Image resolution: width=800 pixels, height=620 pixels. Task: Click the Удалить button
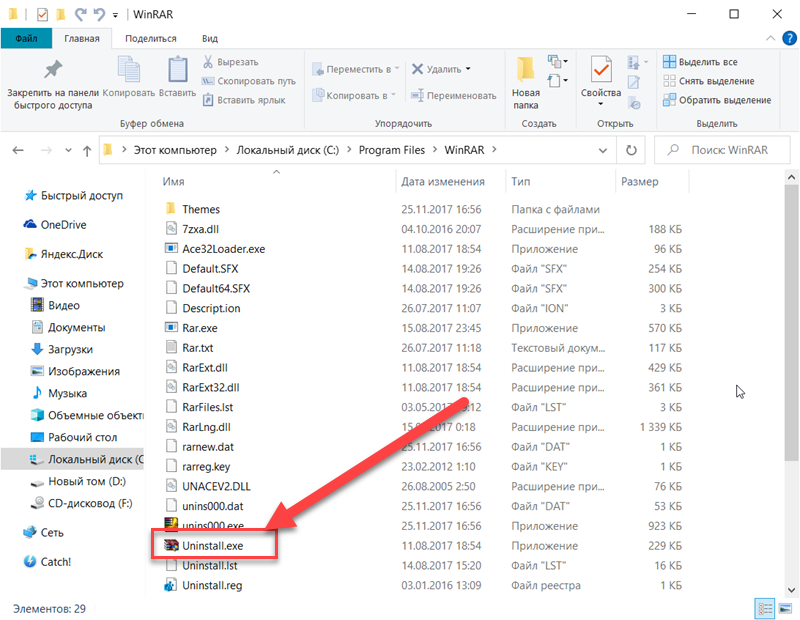click(x=437, y=69)
